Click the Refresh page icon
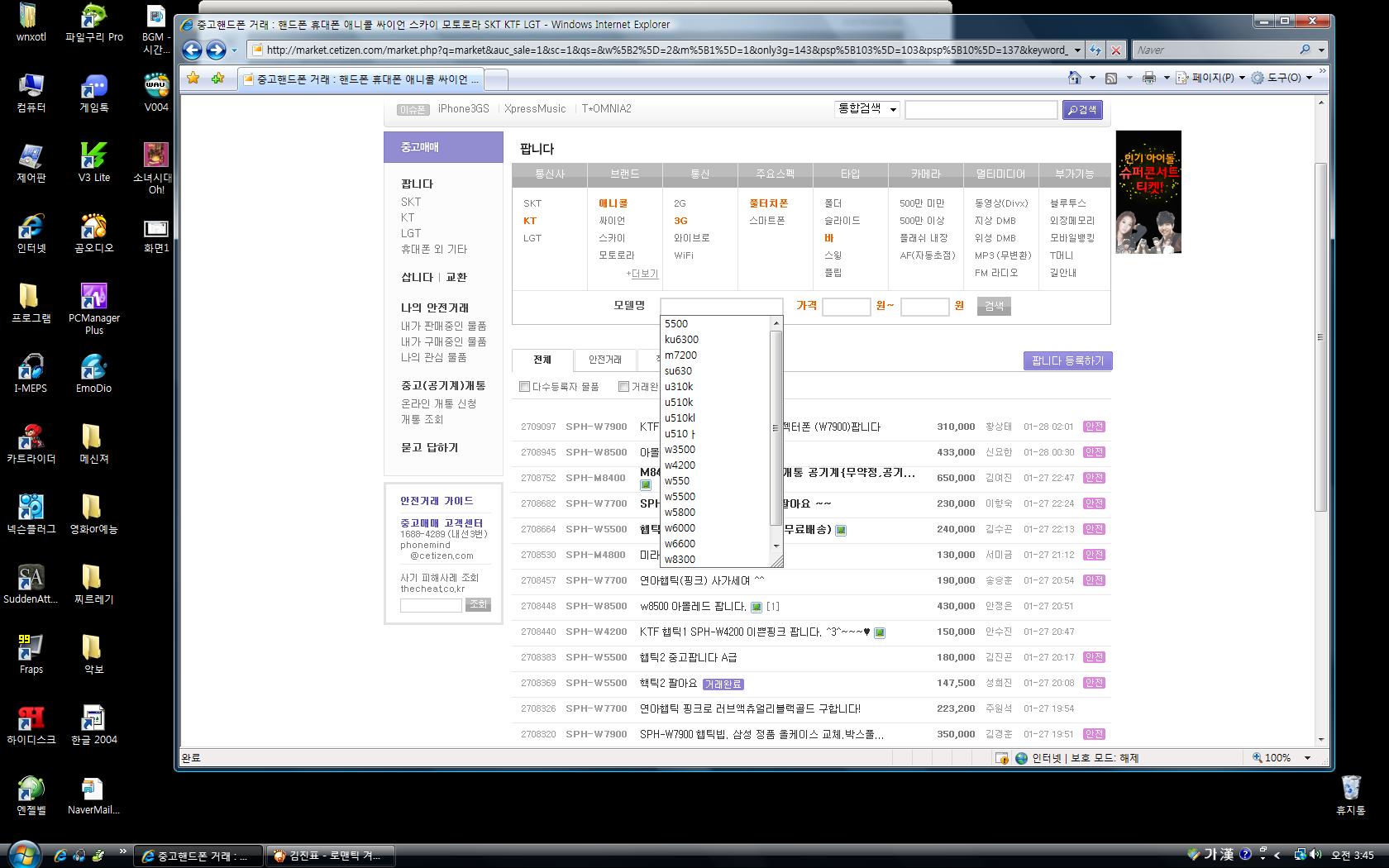The width and height of the screenshot is (1389, 868). pos(1095,50)
